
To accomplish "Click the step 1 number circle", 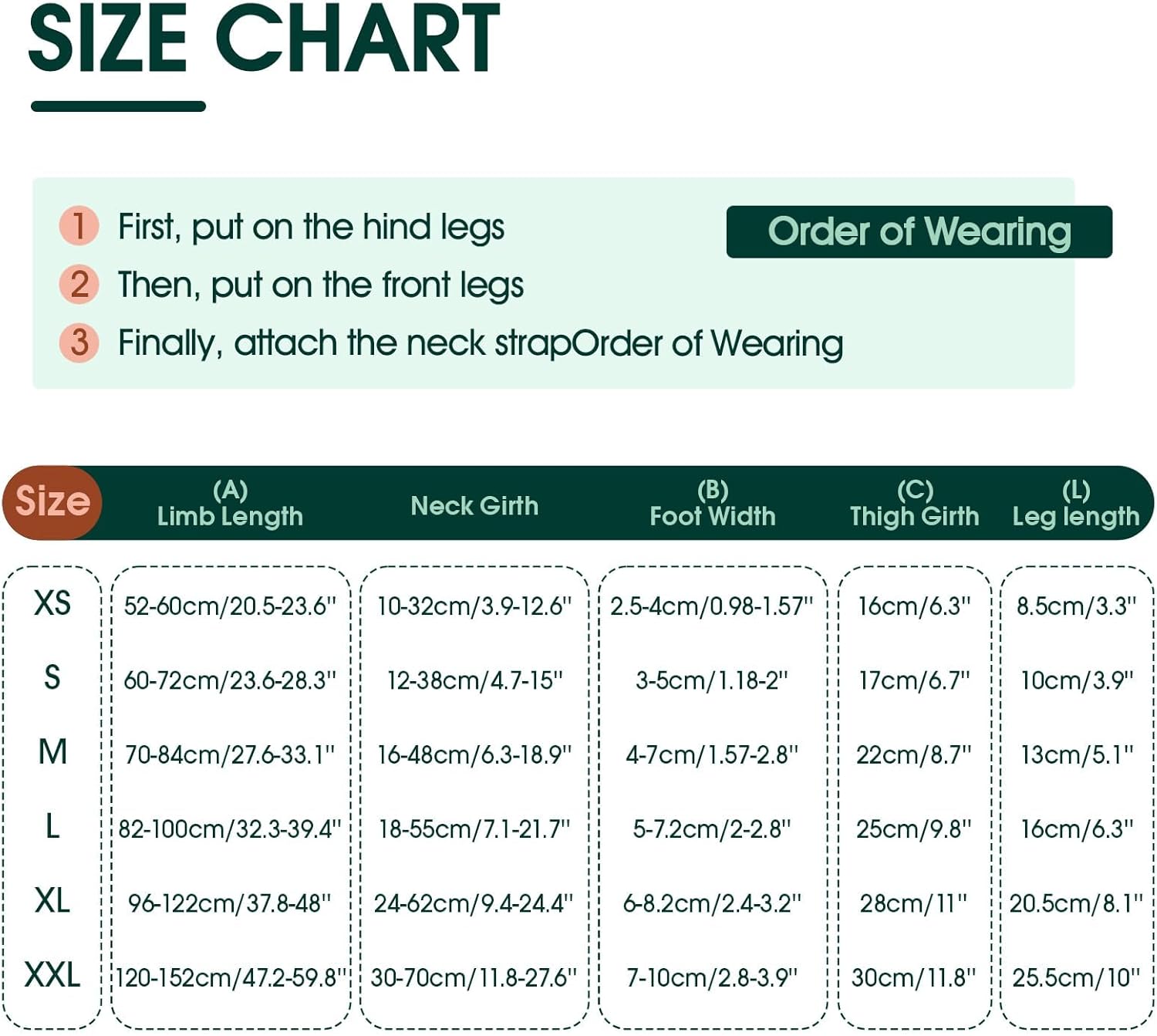I will (x=79, y=226).
